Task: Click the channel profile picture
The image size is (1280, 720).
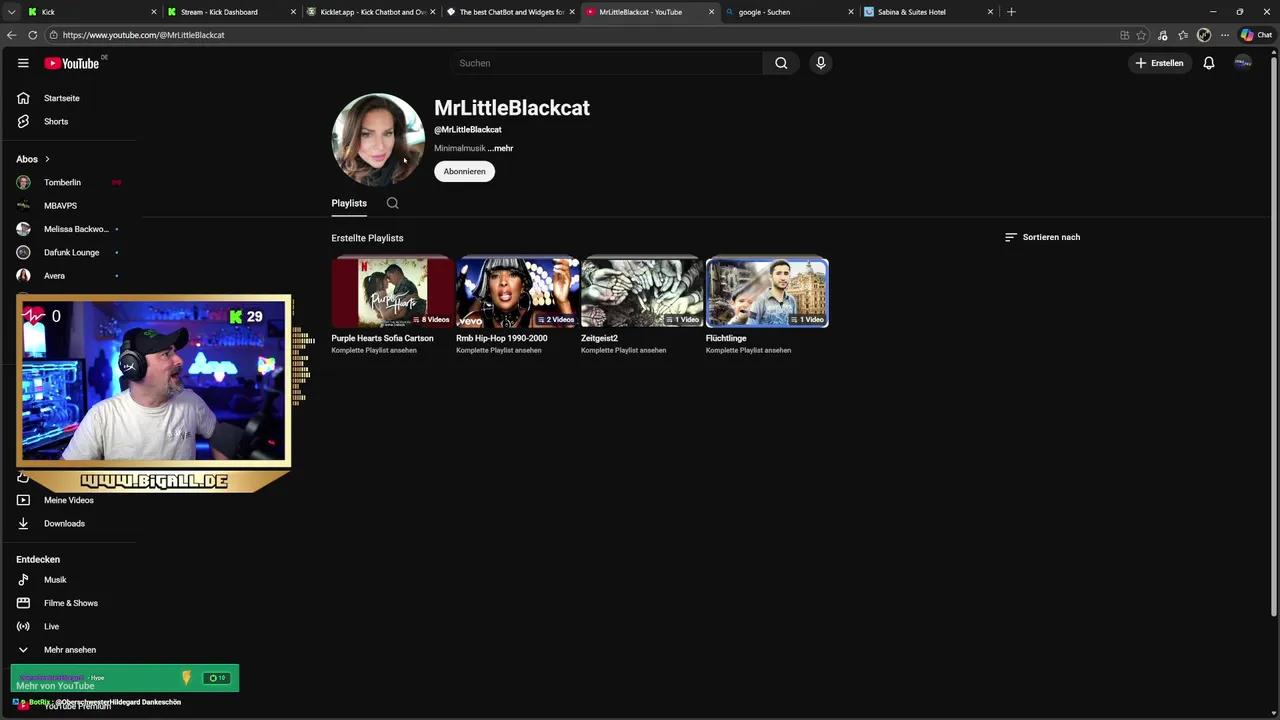Action: click(378, 139)
